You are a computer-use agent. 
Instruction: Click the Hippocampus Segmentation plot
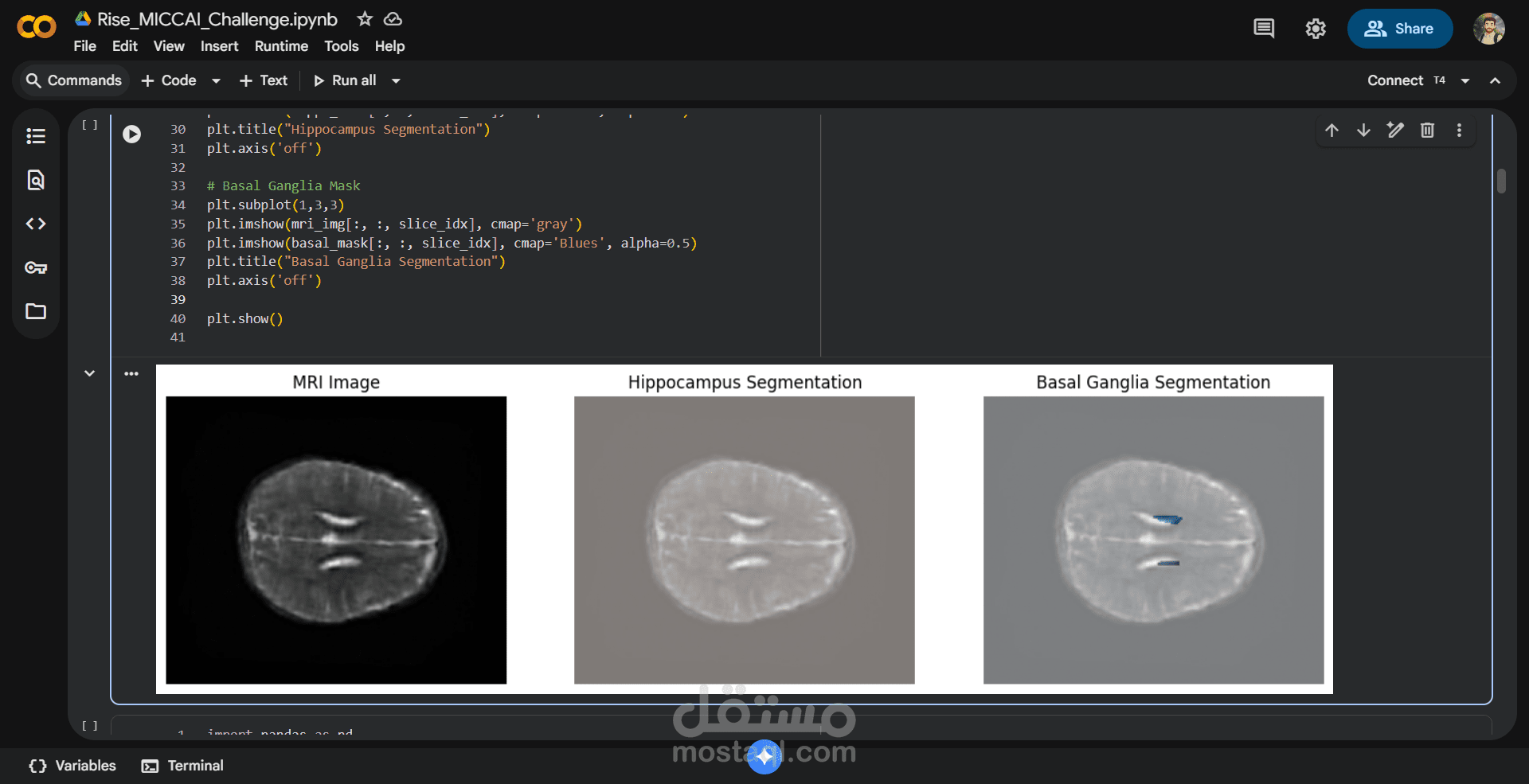pyautogui.click(x=744, y=540)
